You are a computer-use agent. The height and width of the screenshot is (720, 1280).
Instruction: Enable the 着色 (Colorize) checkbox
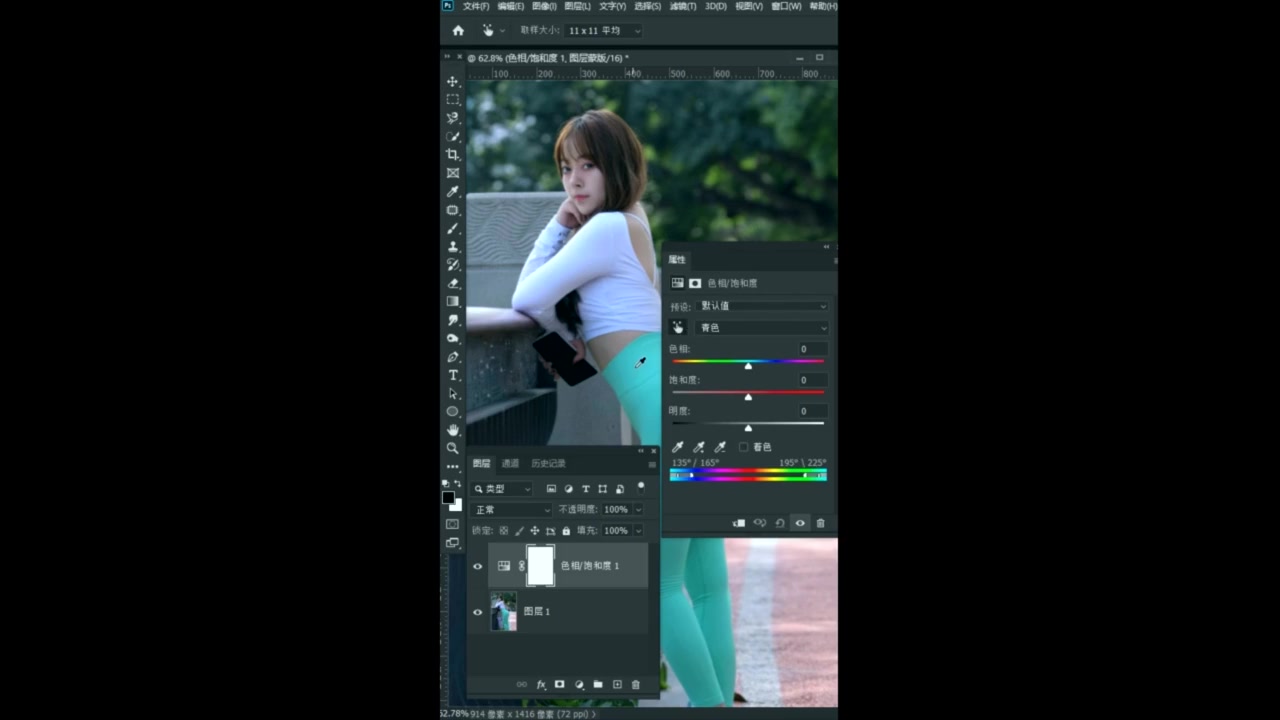coord(744,447)
